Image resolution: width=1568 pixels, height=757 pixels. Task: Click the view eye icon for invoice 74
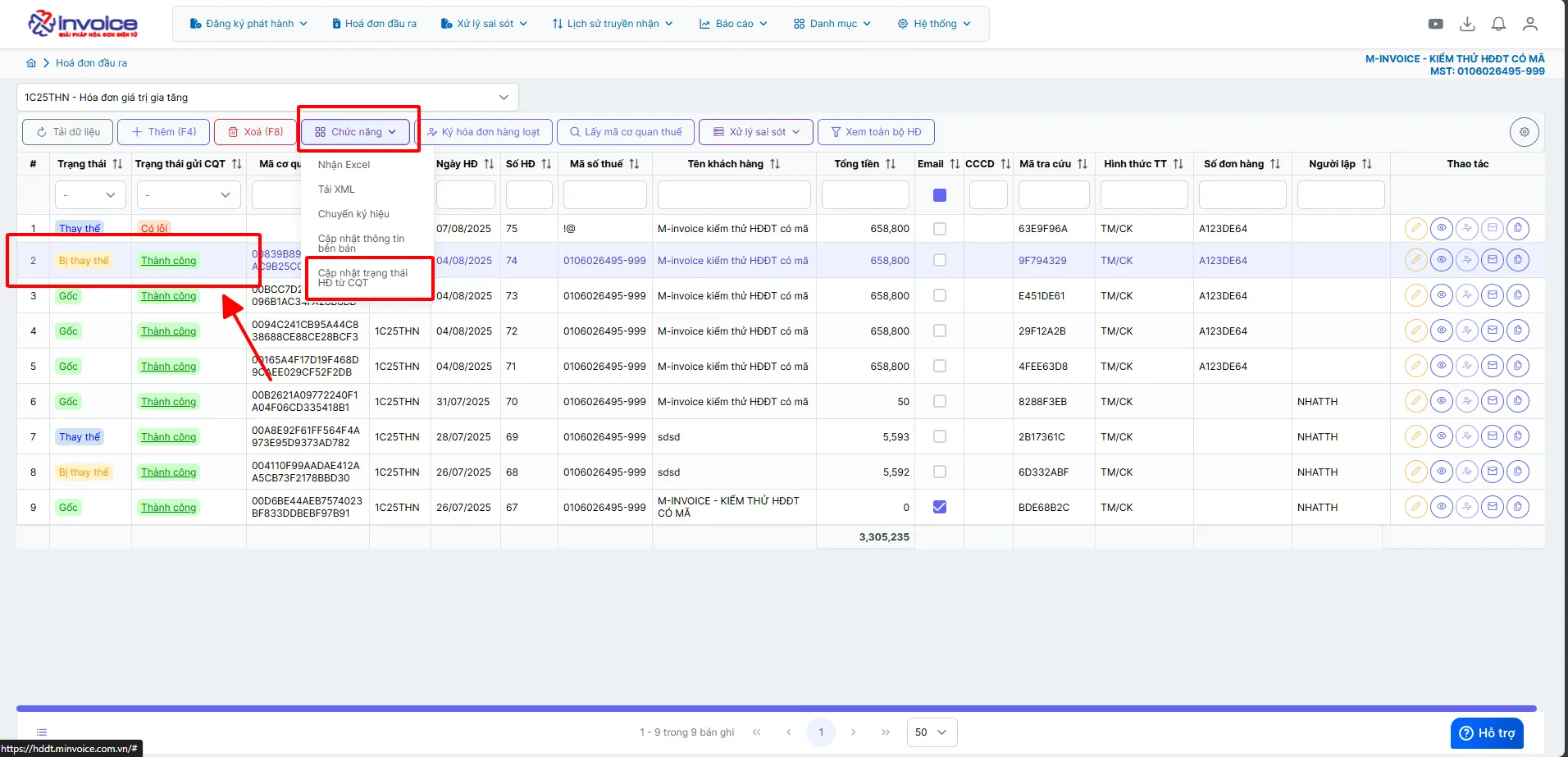[x=1441, y=260]
